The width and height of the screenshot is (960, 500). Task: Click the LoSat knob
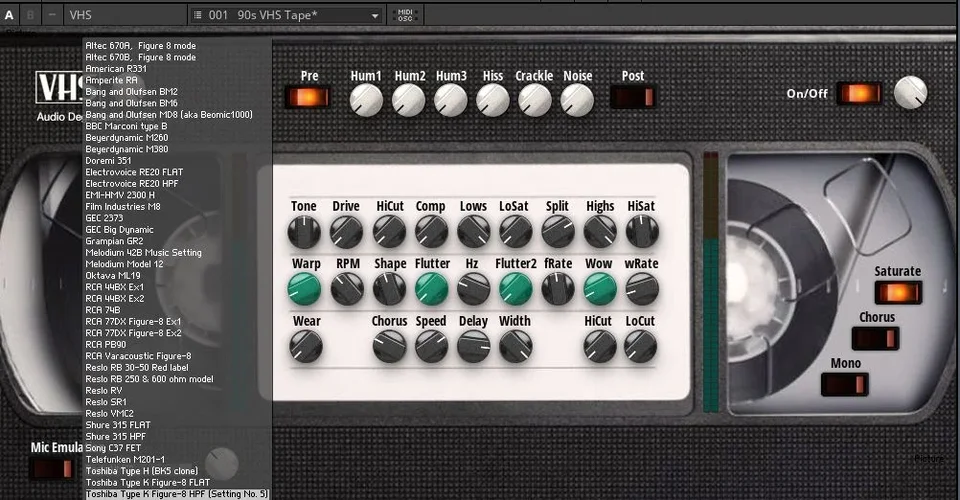pos(516,232)
